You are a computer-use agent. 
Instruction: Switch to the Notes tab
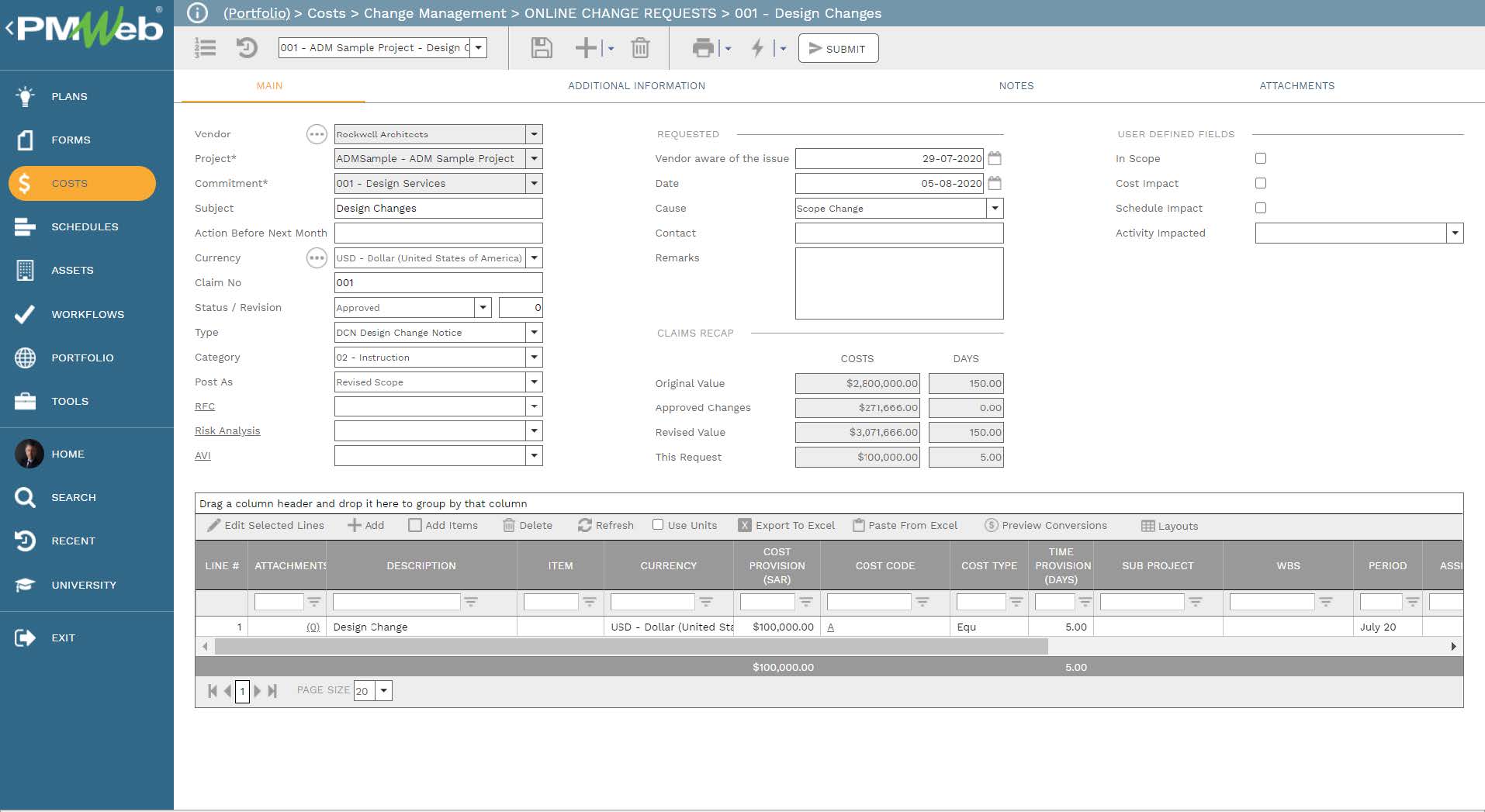pyautogui.click(x=1016, y=85)
